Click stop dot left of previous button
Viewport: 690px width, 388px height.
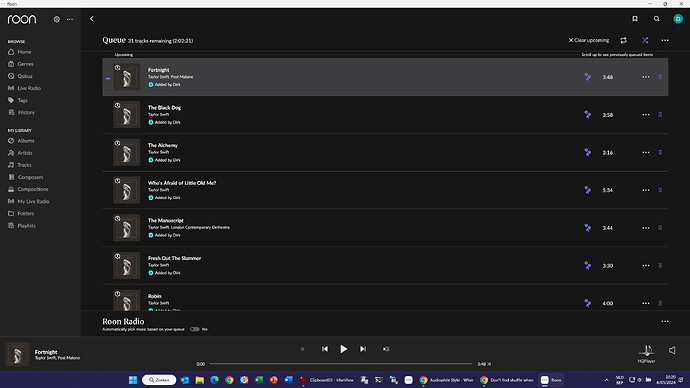tap(302, 349)
